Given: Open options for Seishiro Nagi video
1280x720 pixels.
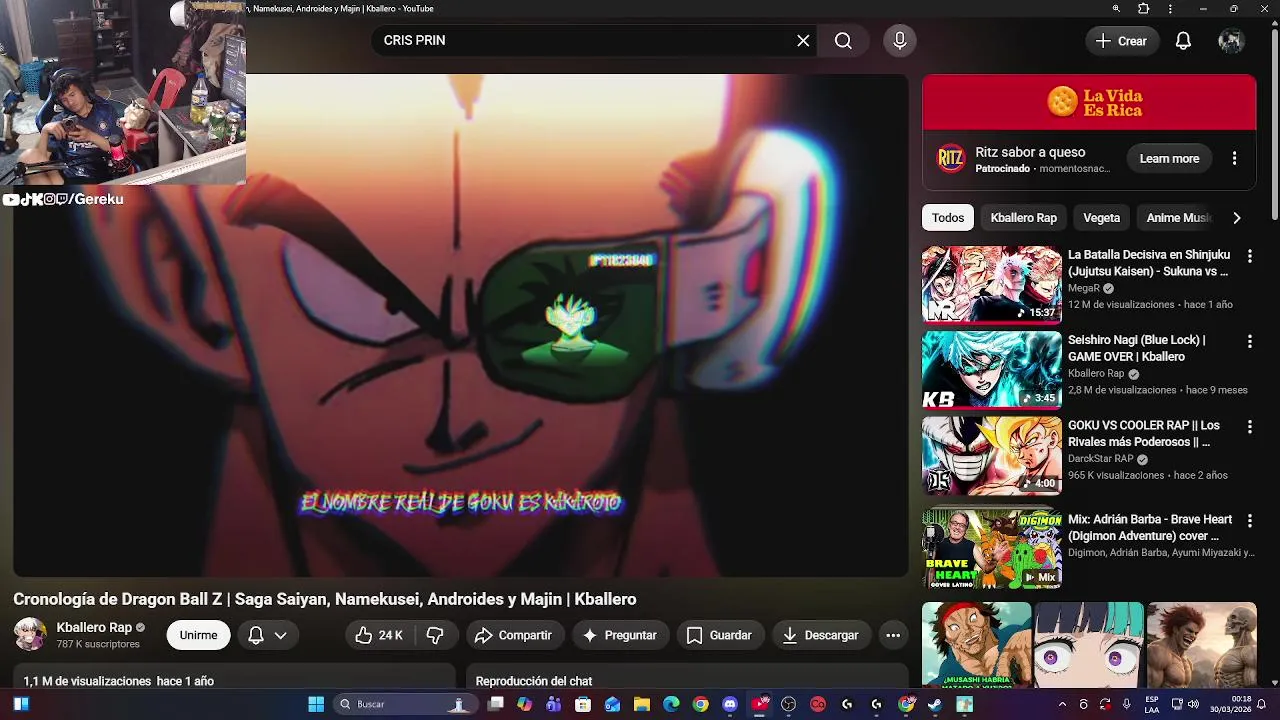Looking at the screenshot, I should [x=1249, y=341].
